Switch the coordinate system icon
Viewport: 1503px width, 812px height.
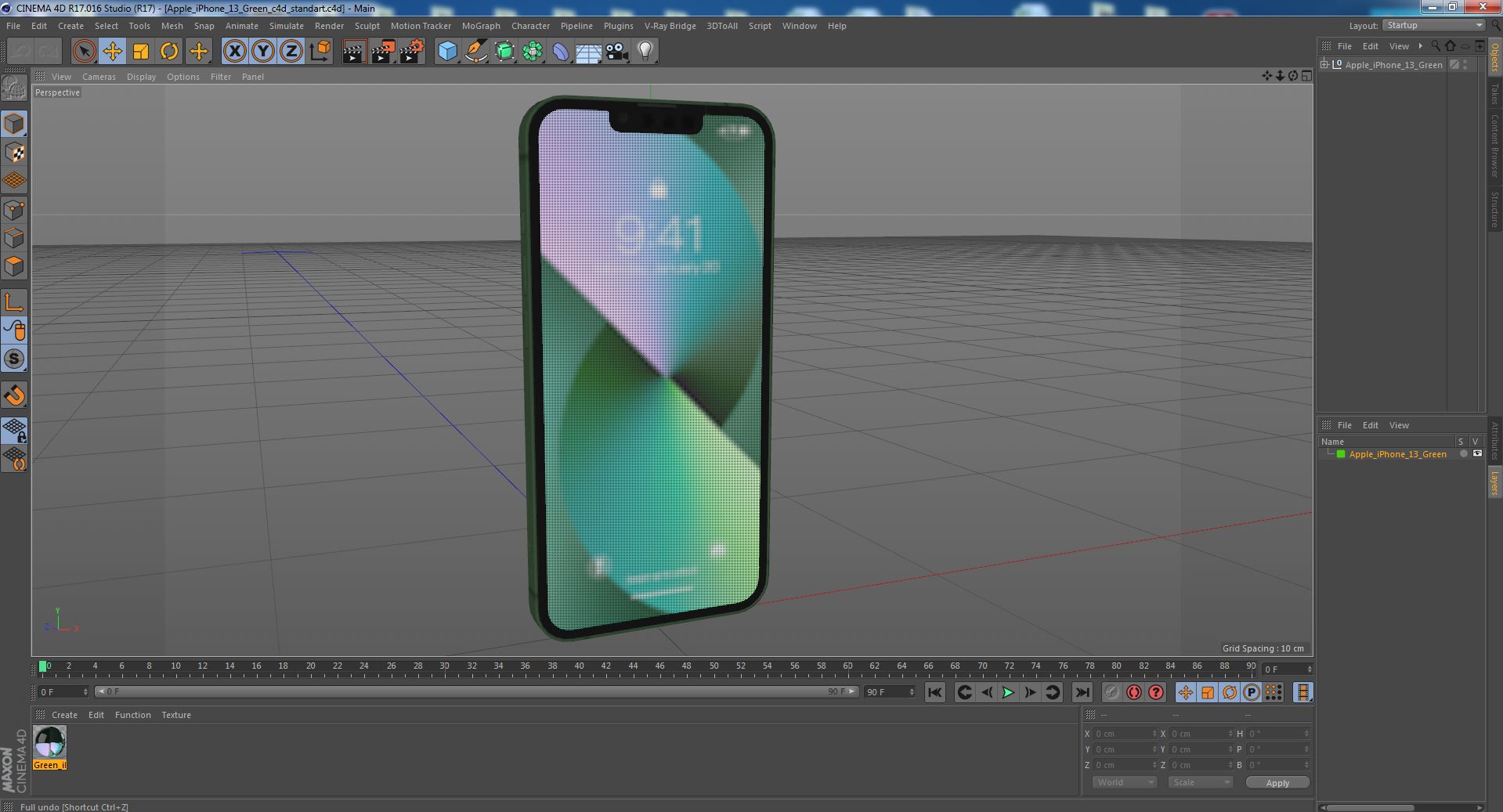[x=320, y=52]
